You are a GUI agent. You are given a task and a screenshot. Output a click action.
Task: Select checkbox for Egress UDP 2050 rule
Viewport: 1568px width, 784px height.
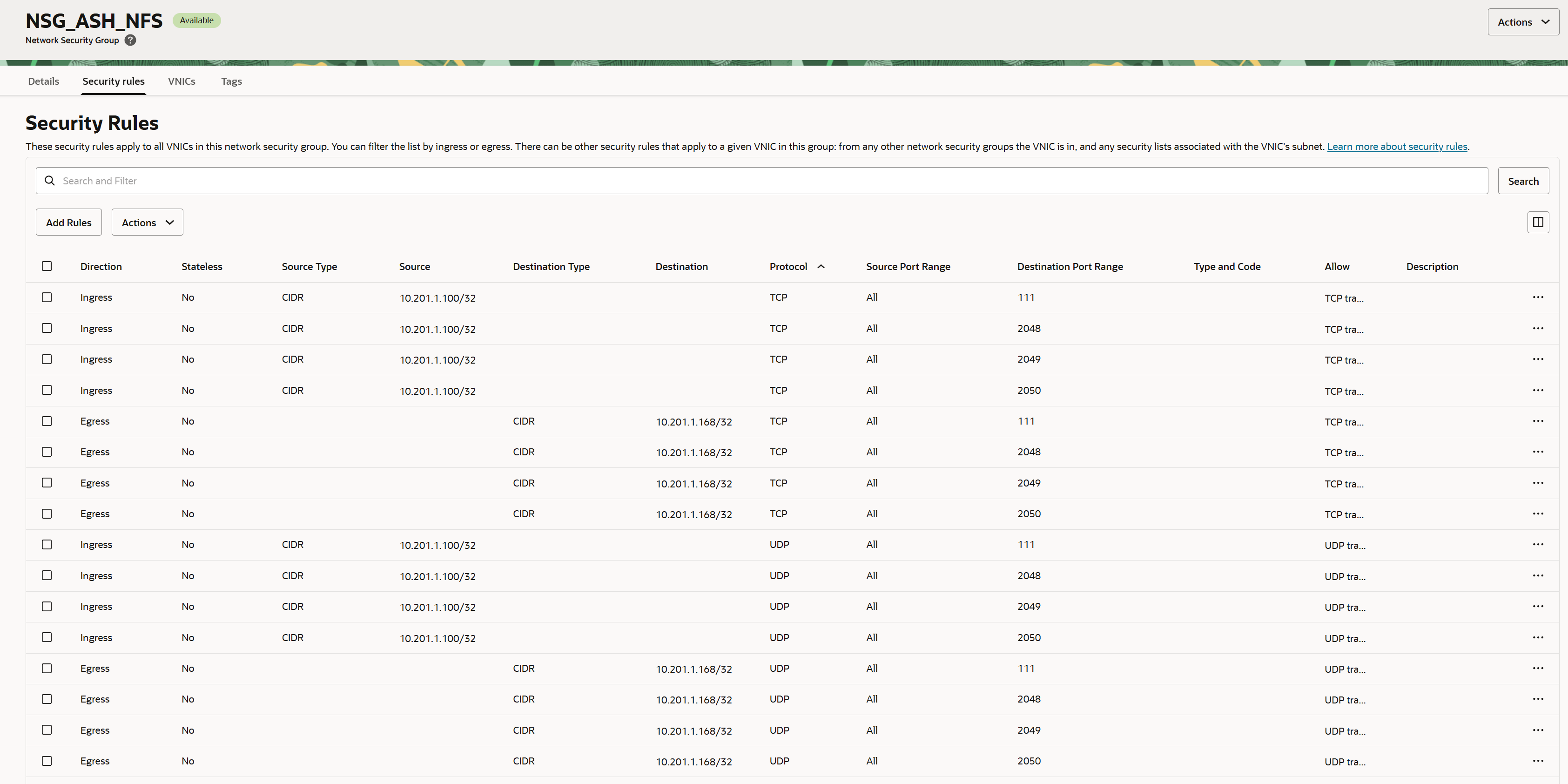pyautogui.click(x=47, y=761)
